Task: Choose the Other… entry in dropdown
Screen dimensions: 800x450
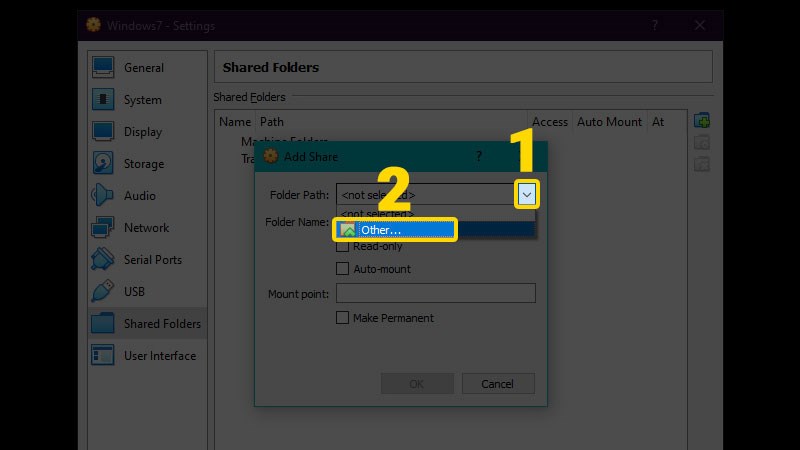Action: pyautogui.click(x=435, y=230)
